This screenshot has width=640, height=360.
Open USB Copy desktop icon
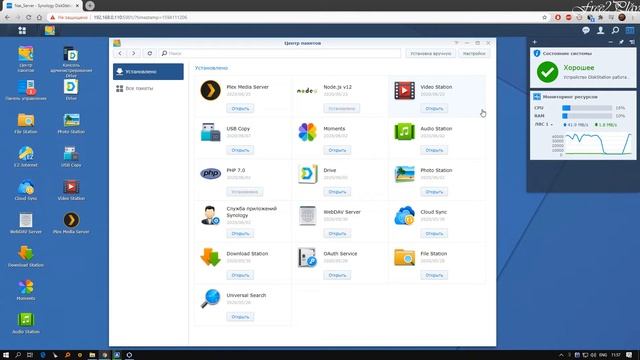(x=71, y=157)
